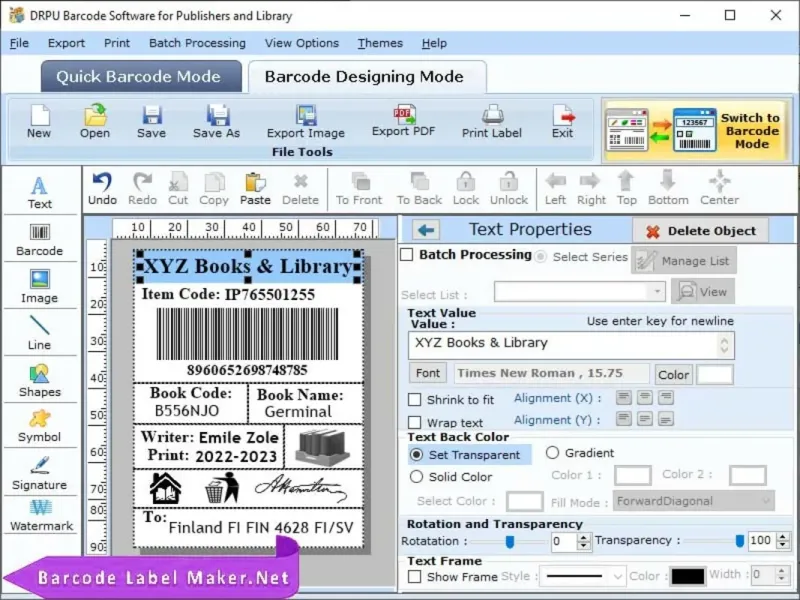Align object to Top

(x=627, y=189)
